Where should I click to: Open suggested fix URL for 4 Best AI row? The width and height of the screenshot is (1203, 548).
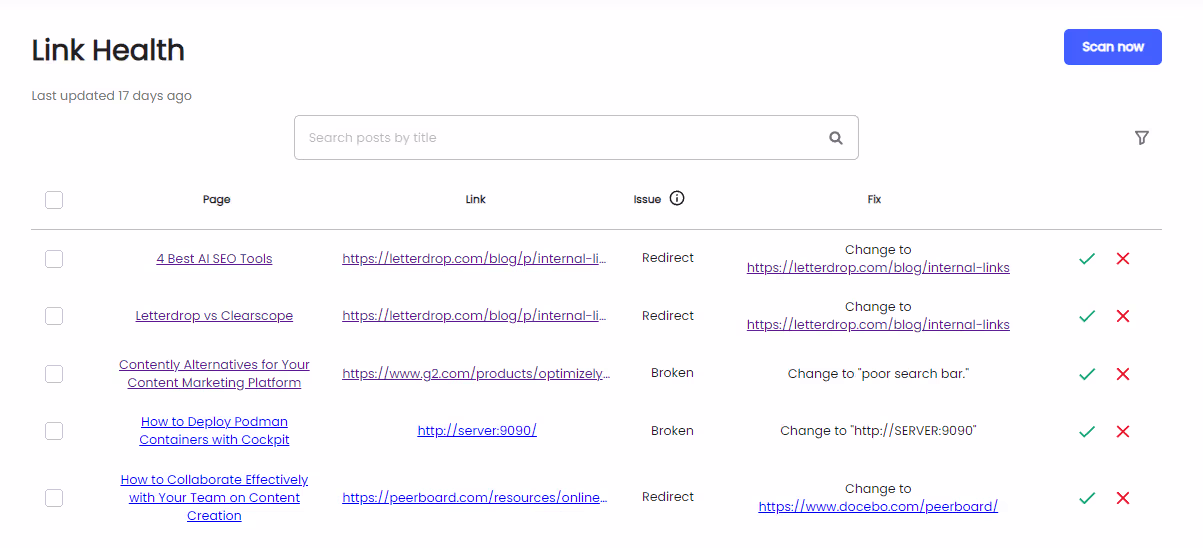click(x=878, y=268)
